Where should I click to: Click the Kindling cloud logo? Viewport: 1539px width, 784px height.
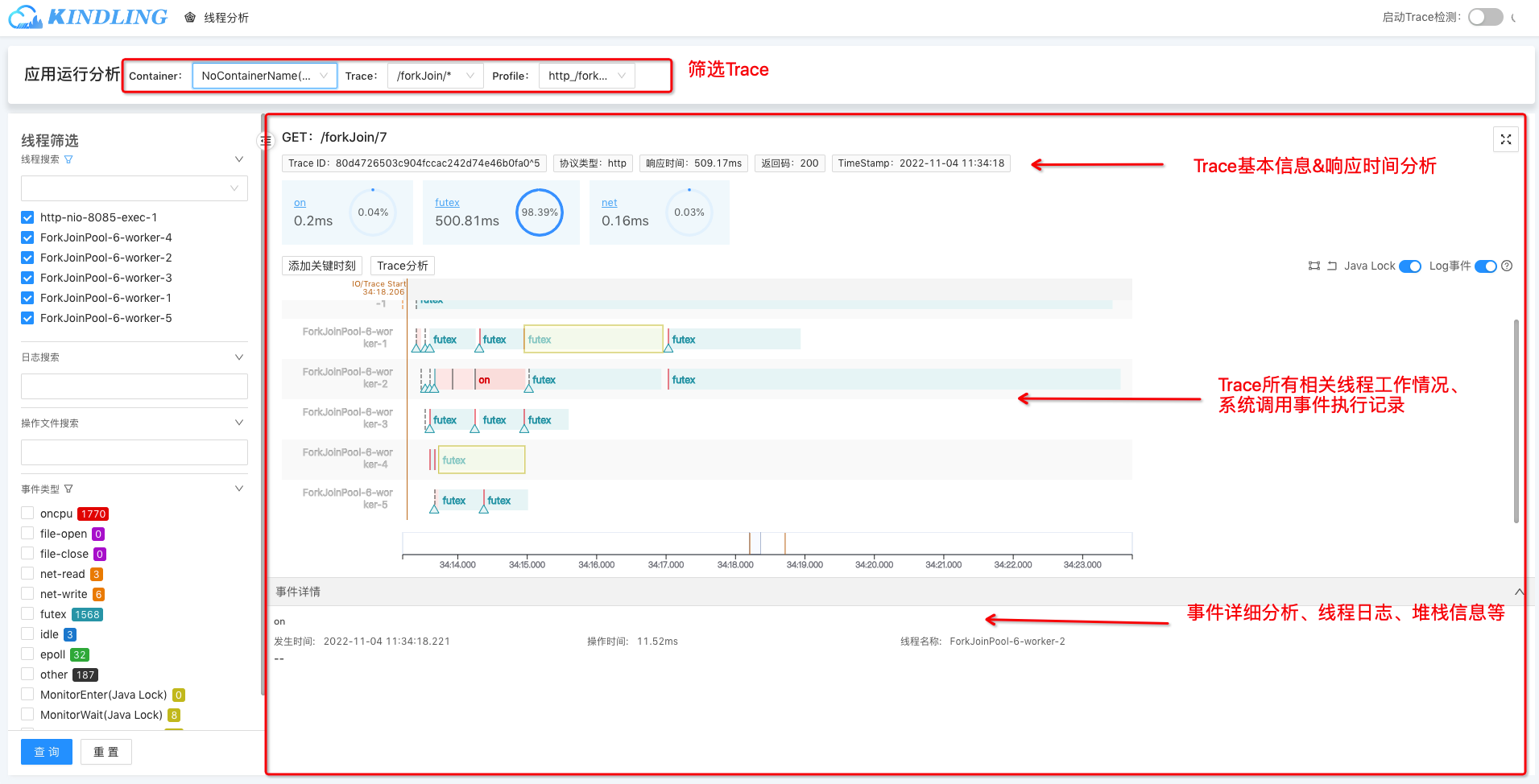click(24, 17)
